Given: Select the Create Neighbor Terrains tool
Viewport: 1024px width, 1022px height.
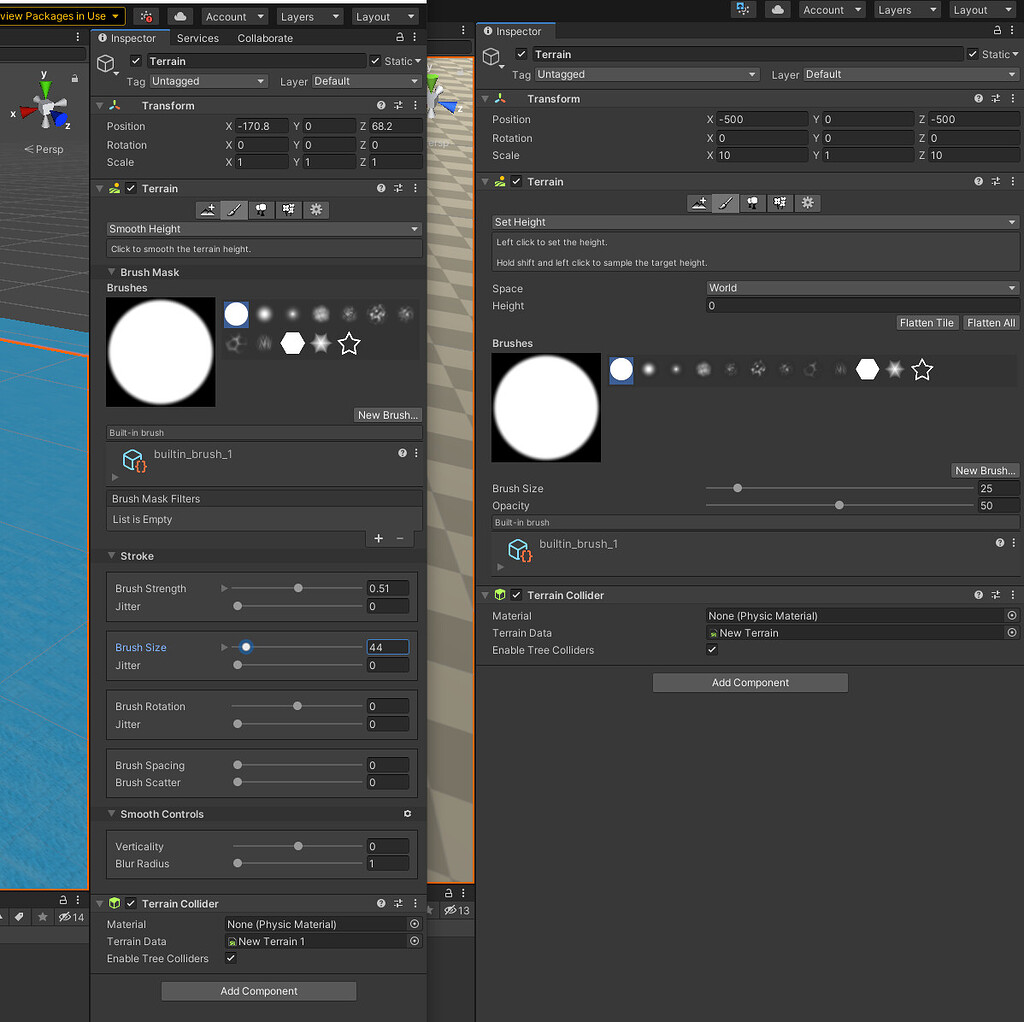Looking at the screenshot, I should (207, 209).
